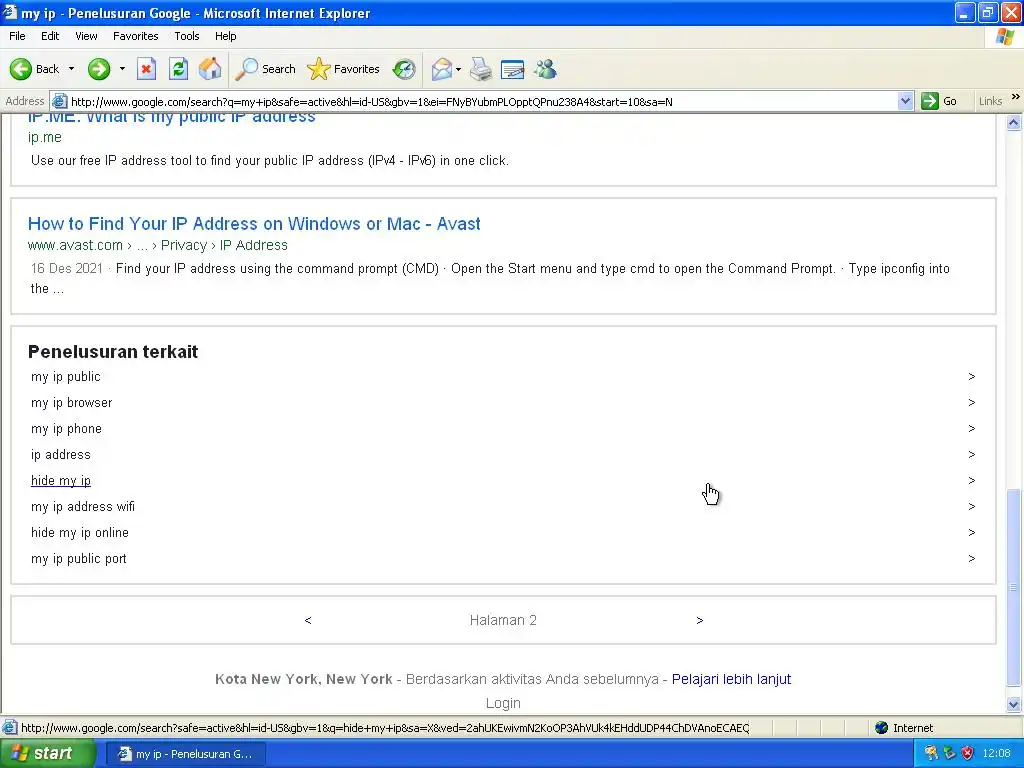
Task: Click the Stop loading icon
Action: point(146,69)
